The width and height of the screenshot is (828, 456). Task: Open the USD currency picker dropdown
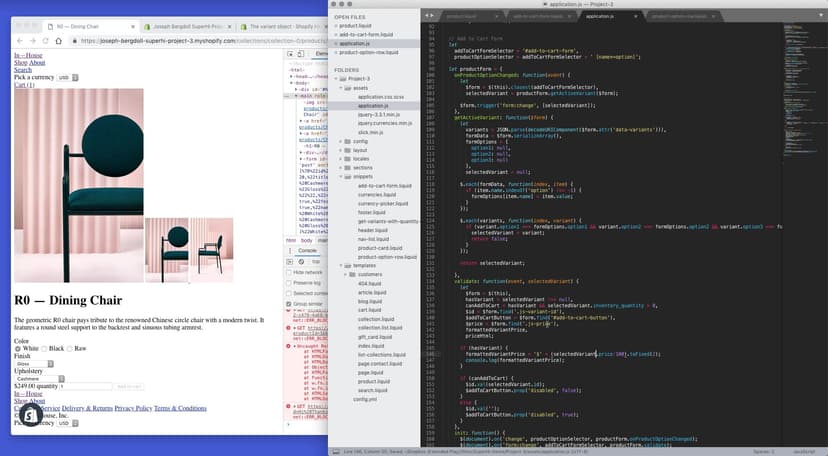click(64, 77)
